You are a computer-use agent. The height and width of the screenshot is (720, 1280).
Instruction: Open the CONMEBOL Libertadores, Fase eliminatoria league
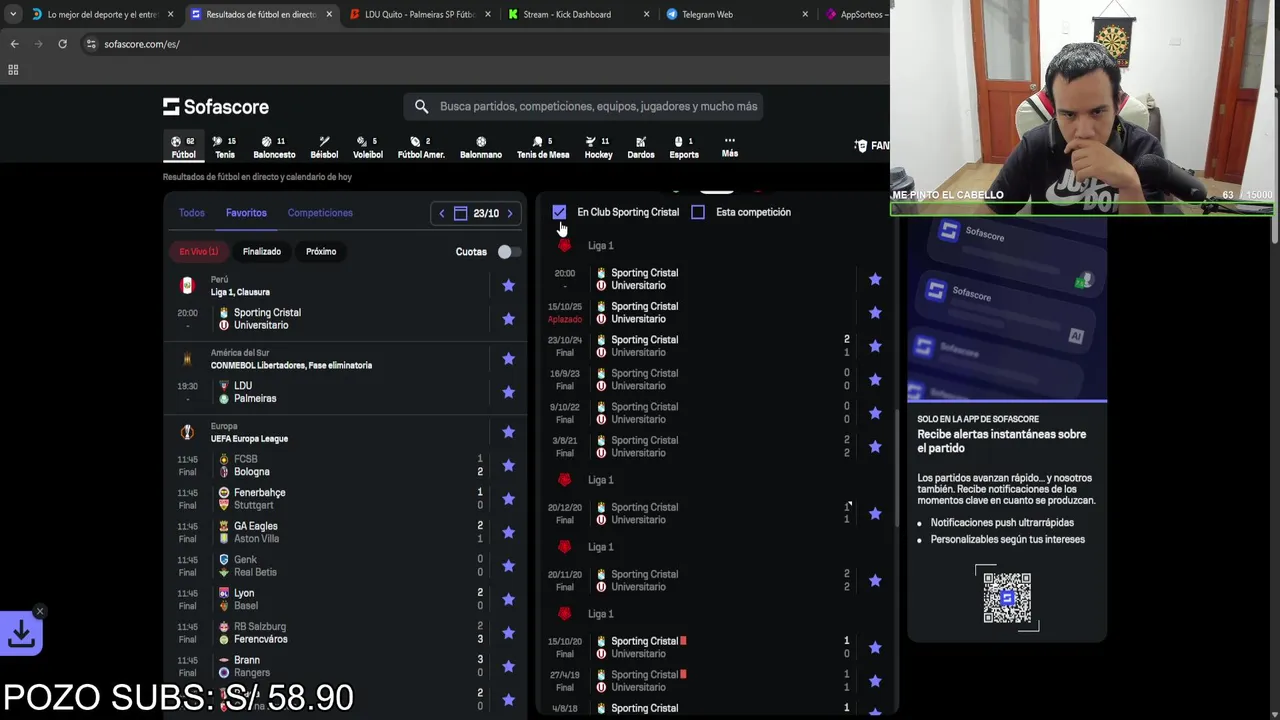291,365
